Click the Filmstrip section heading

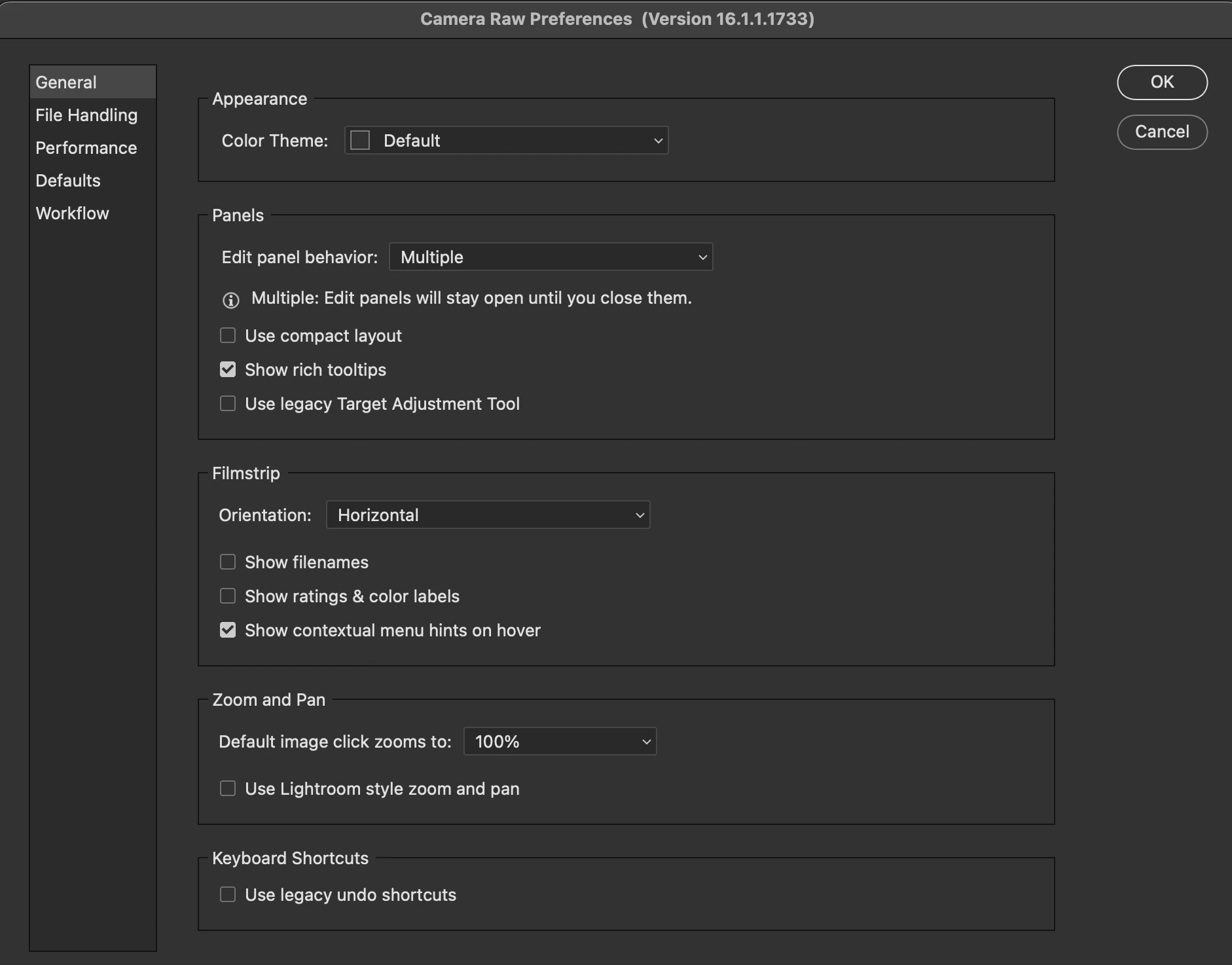tap(245, 473)
